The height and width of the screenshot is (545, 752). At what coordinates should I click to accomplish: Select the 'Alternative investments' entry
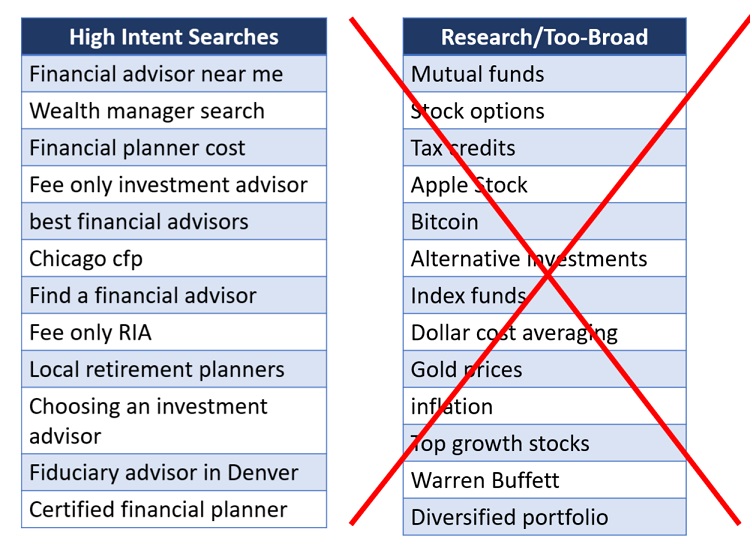(x=529, y=259)
